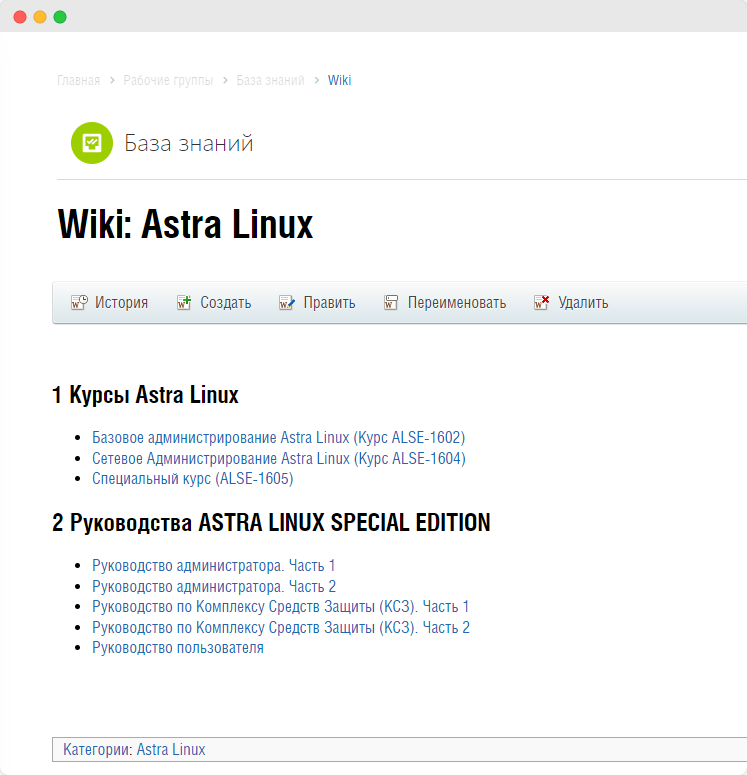This screenshot has height=775, width=747.
Task: Open Руководство администратора. Часть 1
Action: pyautogui.click(x=214, y=565)
